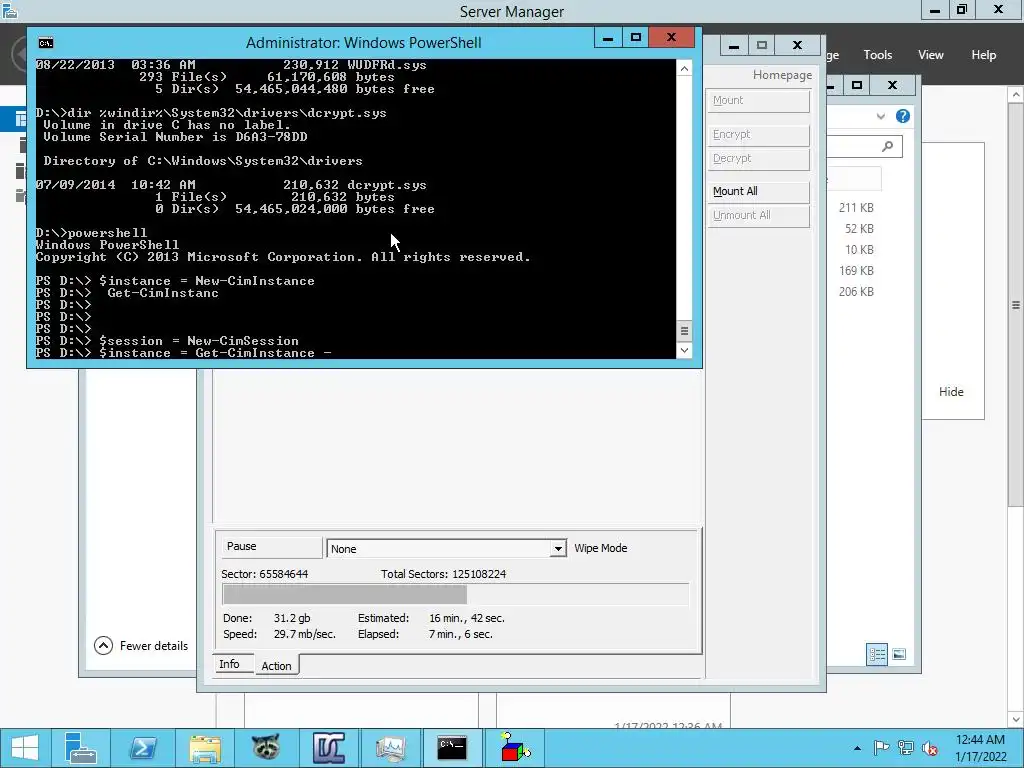Image resolution: width=1024 pixels, height=768 pixels.
Task: Click the Mount button in DiskCryptor
Action: (758, 101)
